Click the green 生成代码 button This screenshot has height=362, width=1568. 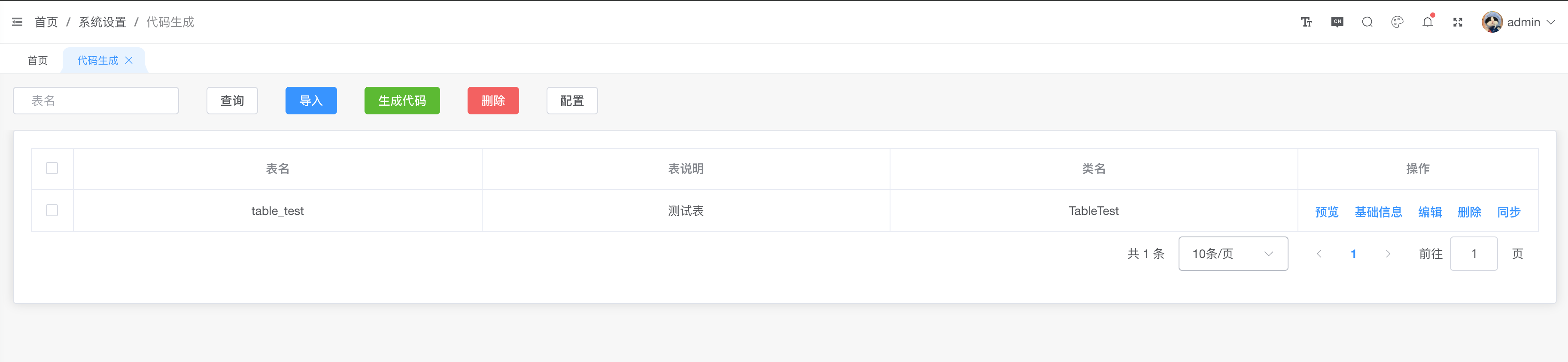(x=402, y=101)
